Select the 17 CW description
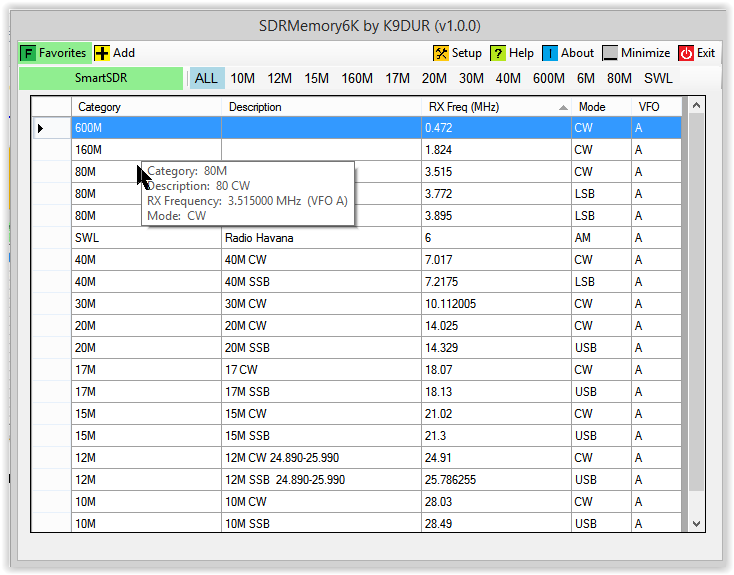Image resolution: width=734 pixels, height=575 pixels. [321, 370]
